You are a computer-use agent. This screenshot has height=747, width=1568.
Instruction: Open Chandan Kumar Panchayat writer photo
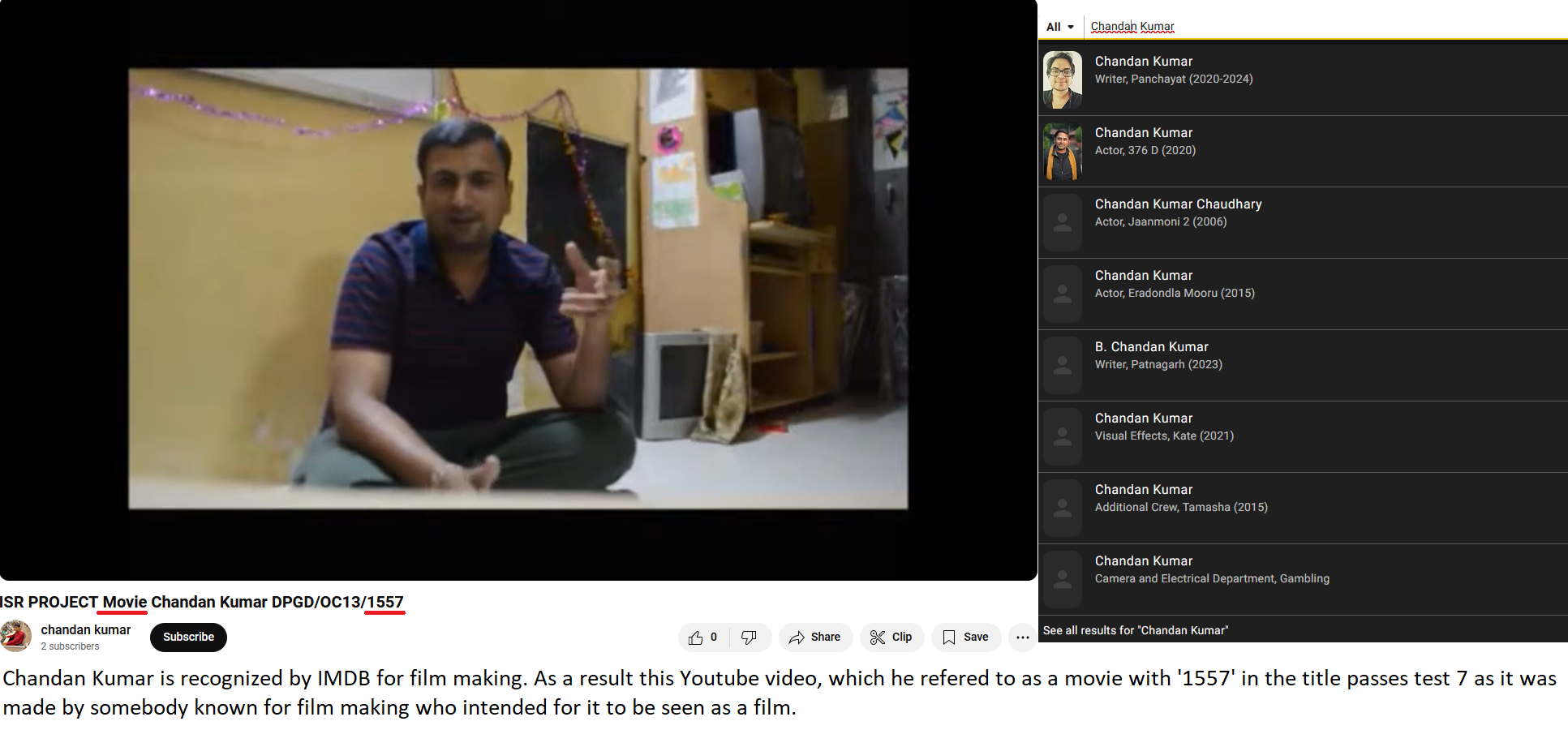(x=1063, y=79)
